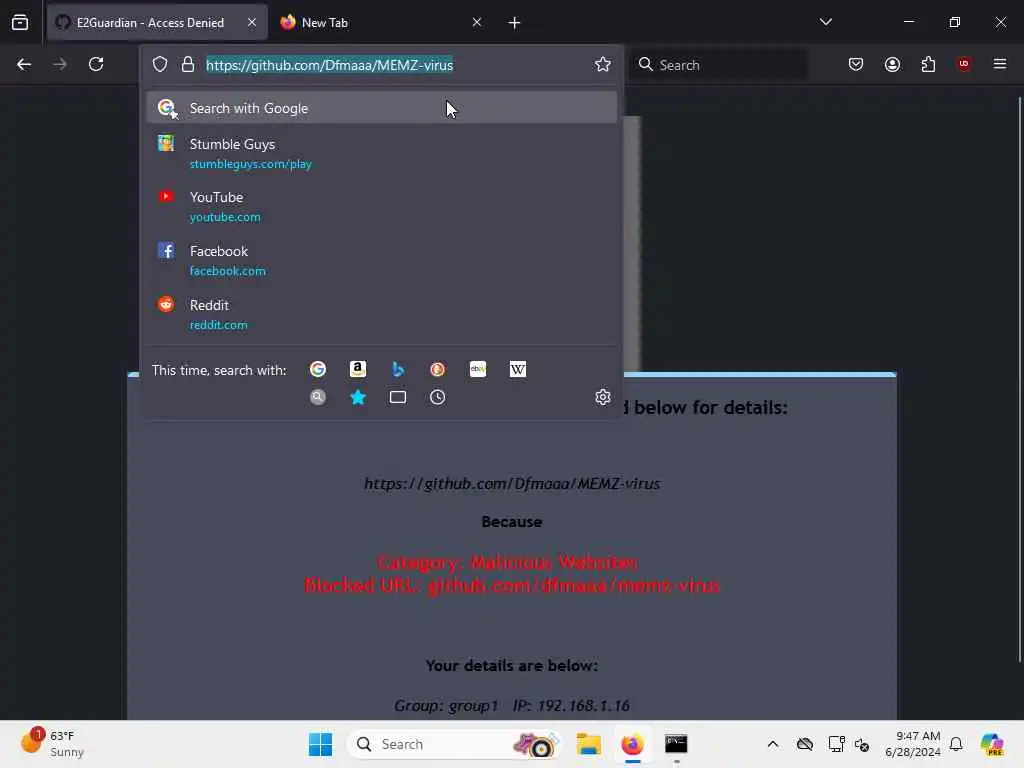Expand the list all tabs chevron
1024x768 pixels.
pyautogui.click(x=825, y=22)
